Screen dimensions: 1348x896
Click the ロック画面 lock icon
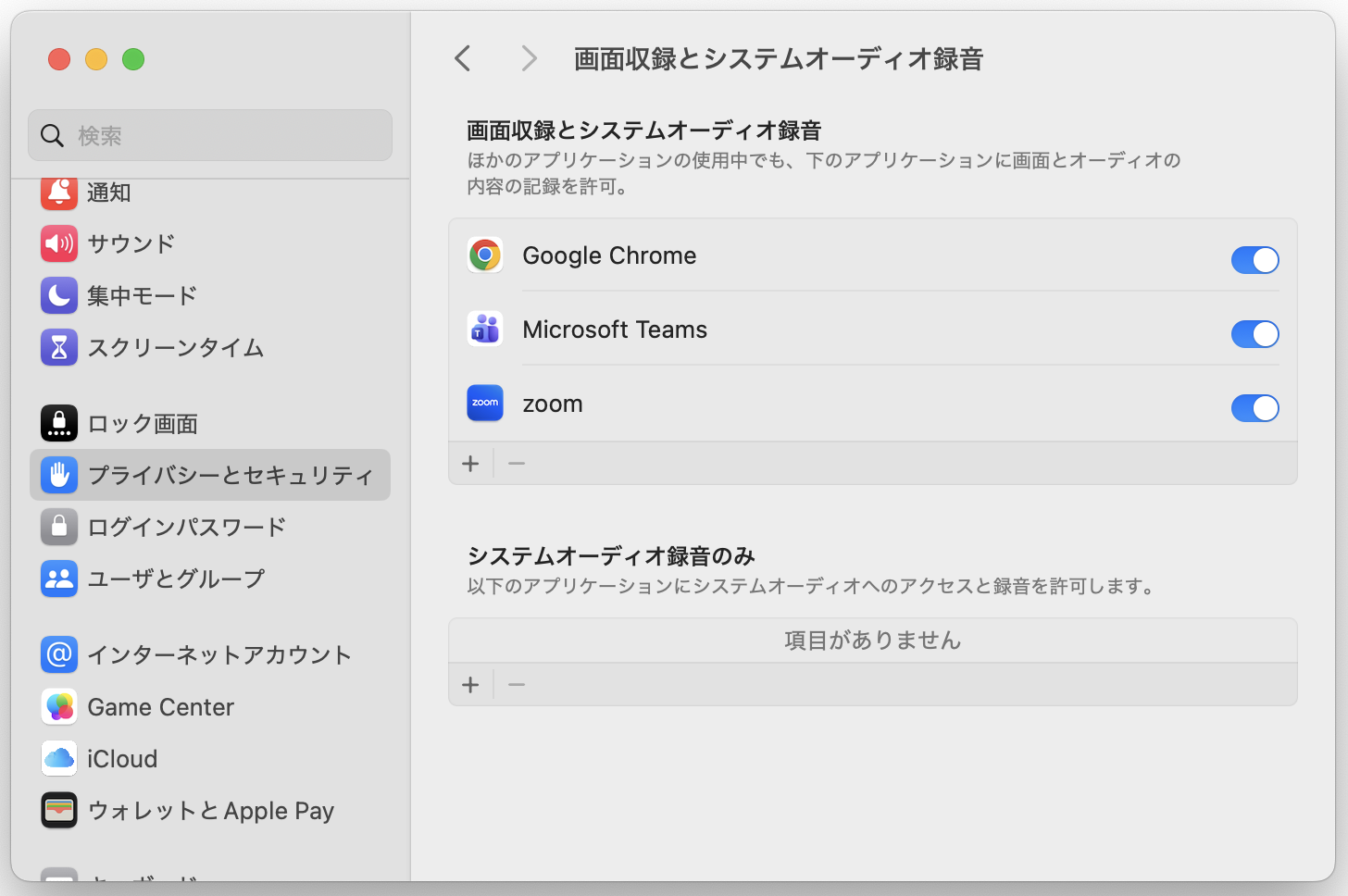tap(59, 423)
